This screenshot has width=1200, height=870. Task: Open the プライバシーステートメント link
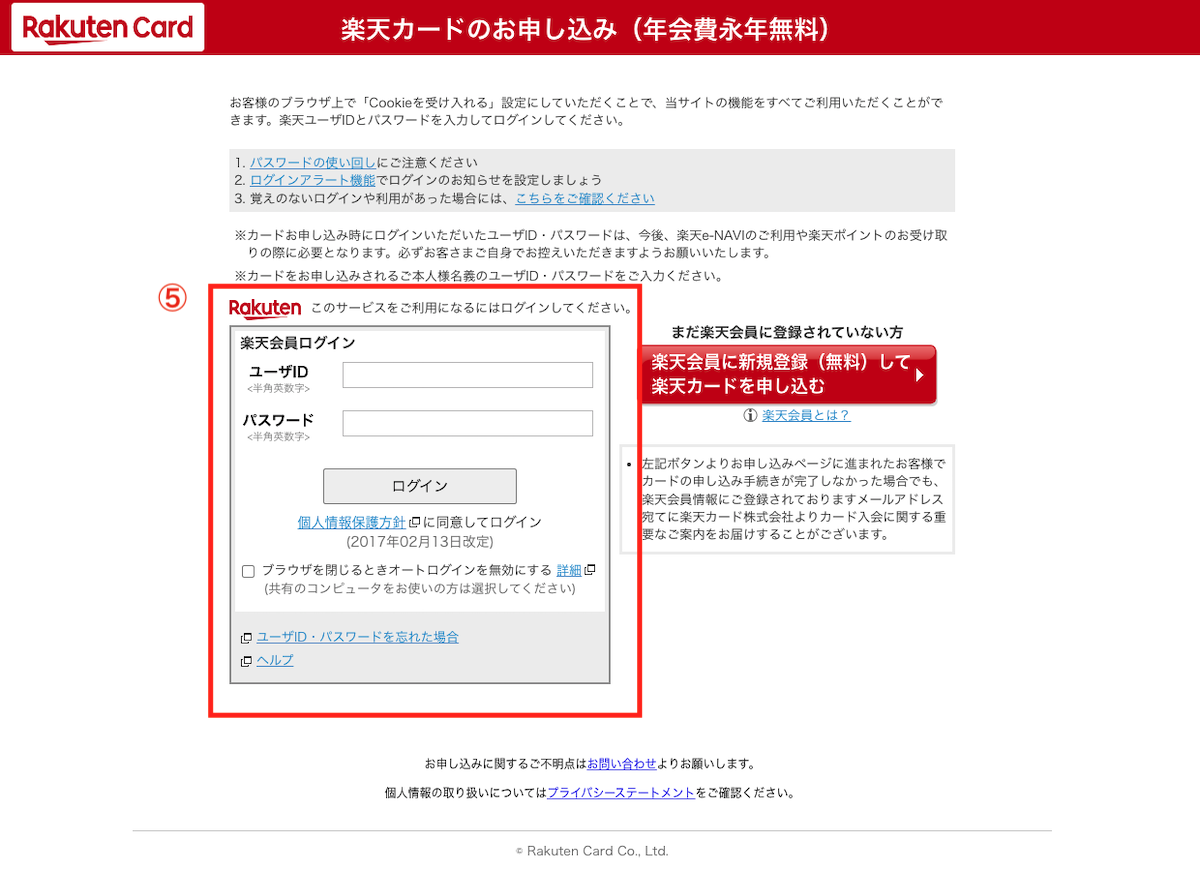click(x=620, y=792)
